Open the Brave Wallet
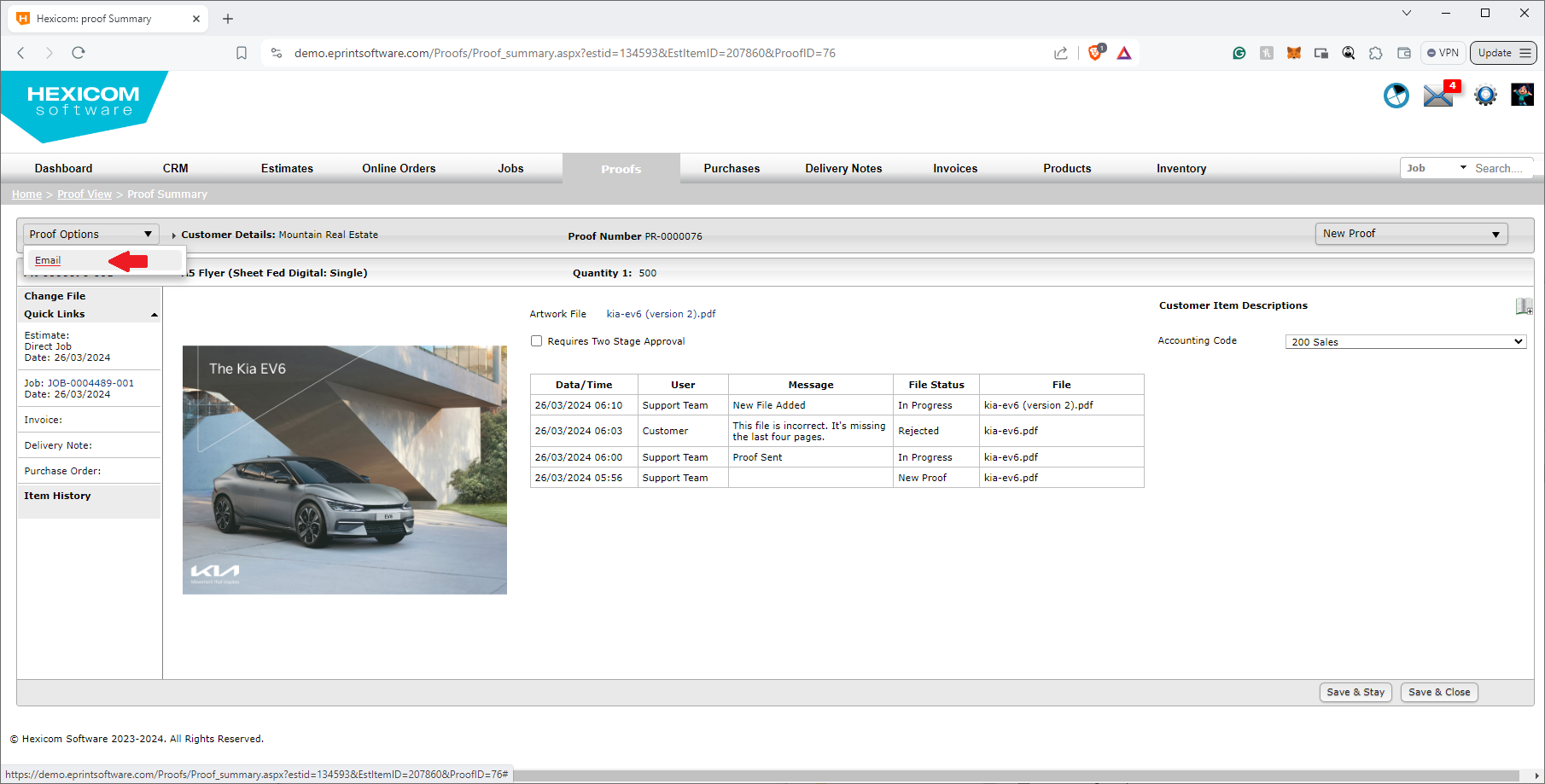This screenshot has width=1545, height=784. (x=1404, y=53)
